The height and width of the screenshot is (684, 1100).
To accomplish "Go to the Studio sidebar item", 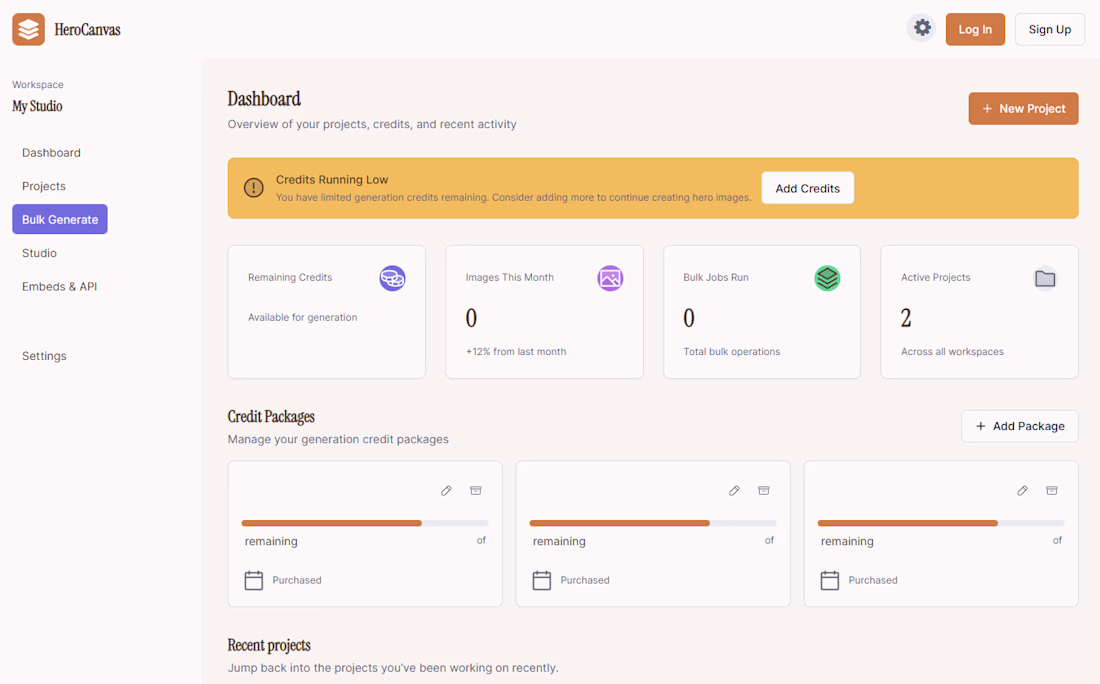I will click(x=40, y=253).
